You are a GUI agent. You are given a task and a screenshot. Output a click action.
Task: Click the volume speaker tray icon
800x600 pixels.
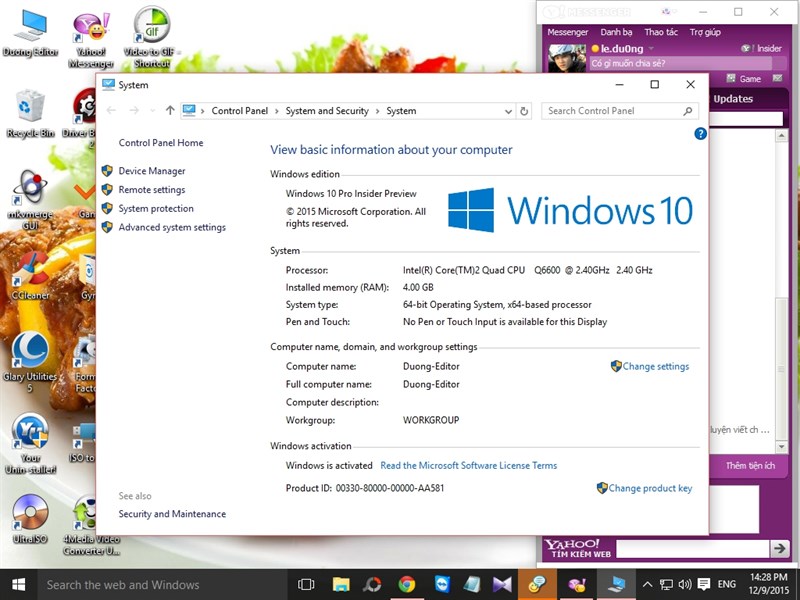click(685, 585)
